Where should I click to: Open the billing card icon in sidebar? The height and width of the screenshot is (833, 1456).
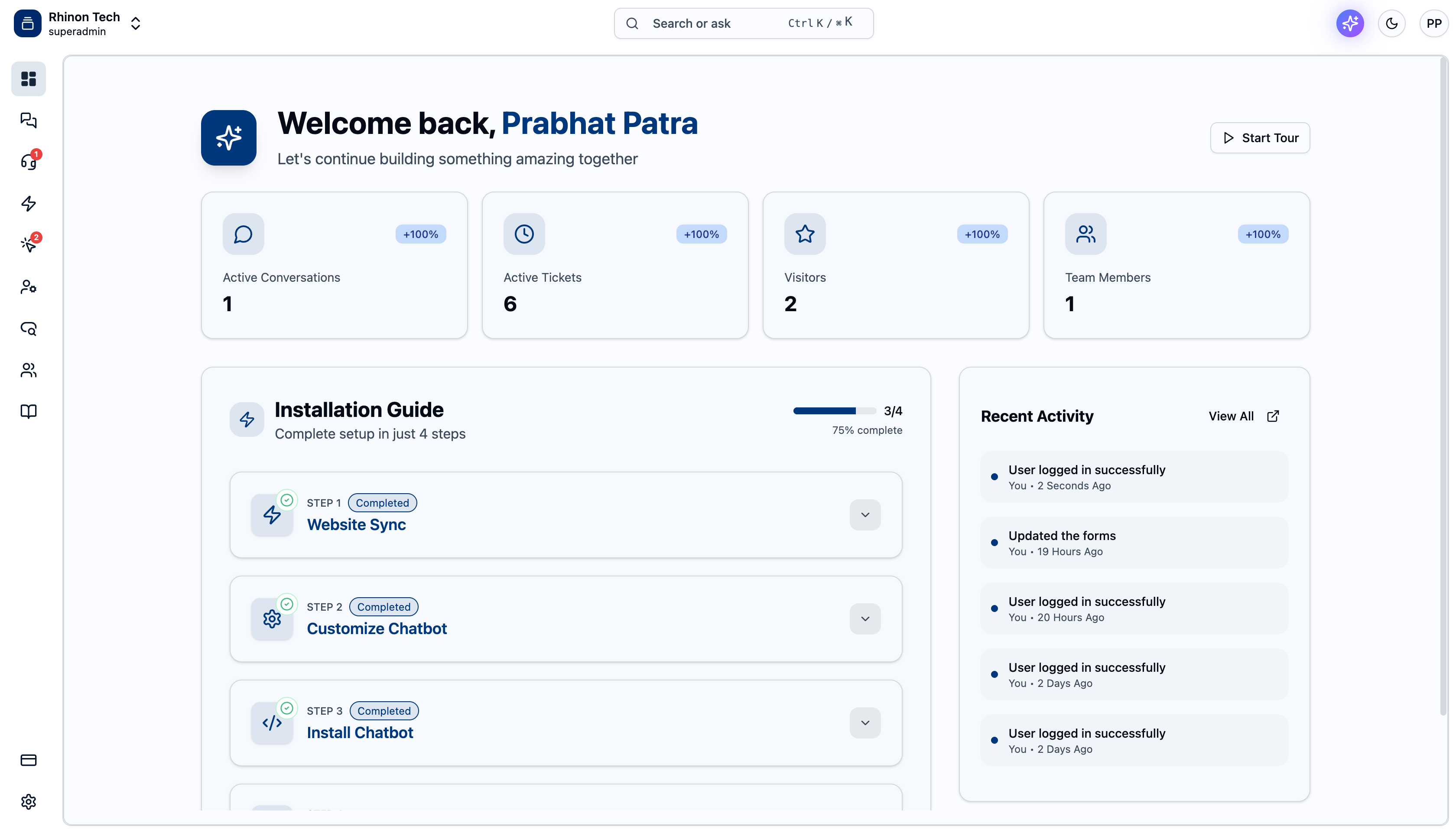point(28,760)
